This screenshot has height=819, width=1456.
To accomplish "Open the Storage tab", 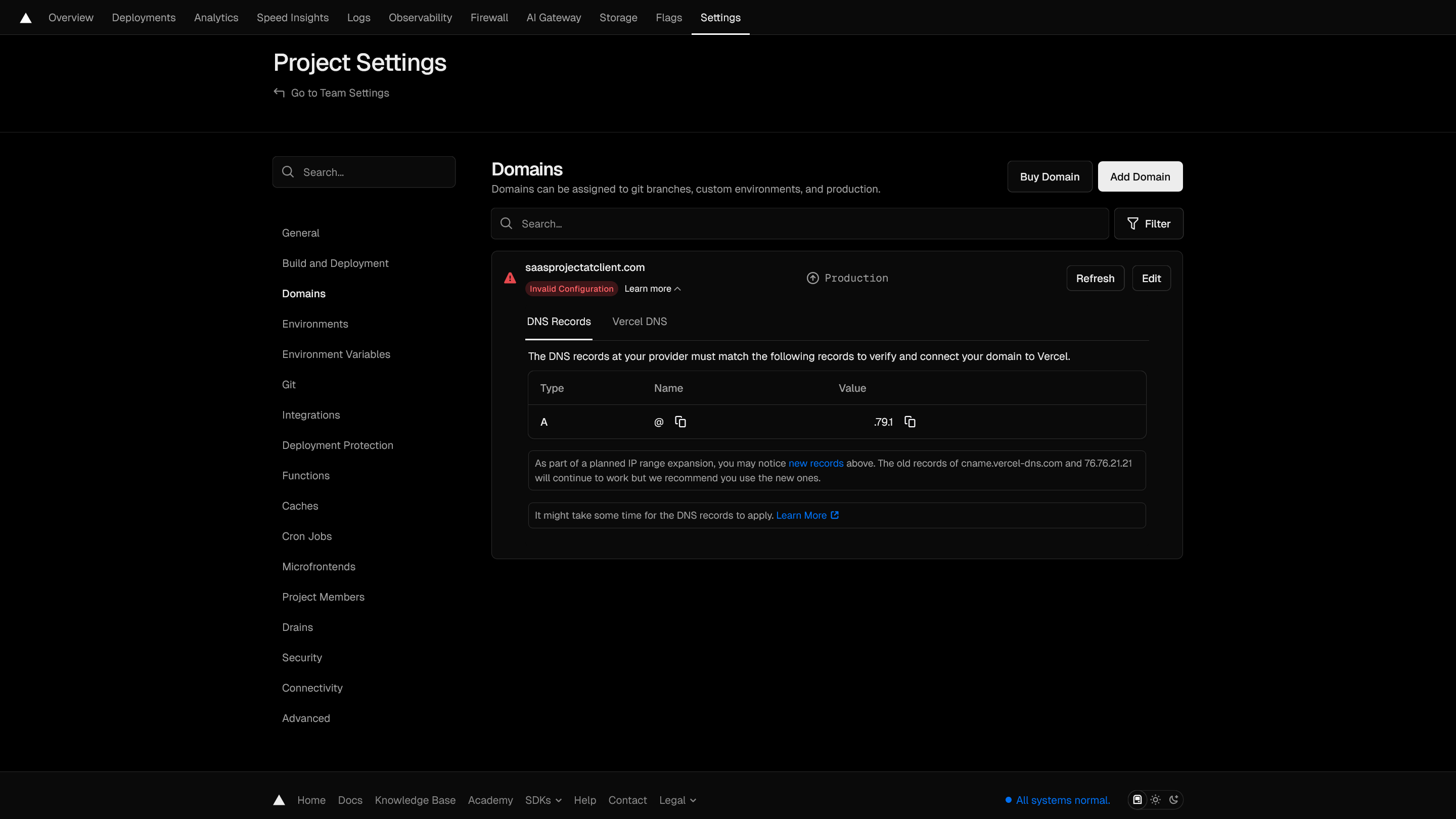I will pos(618,18).
